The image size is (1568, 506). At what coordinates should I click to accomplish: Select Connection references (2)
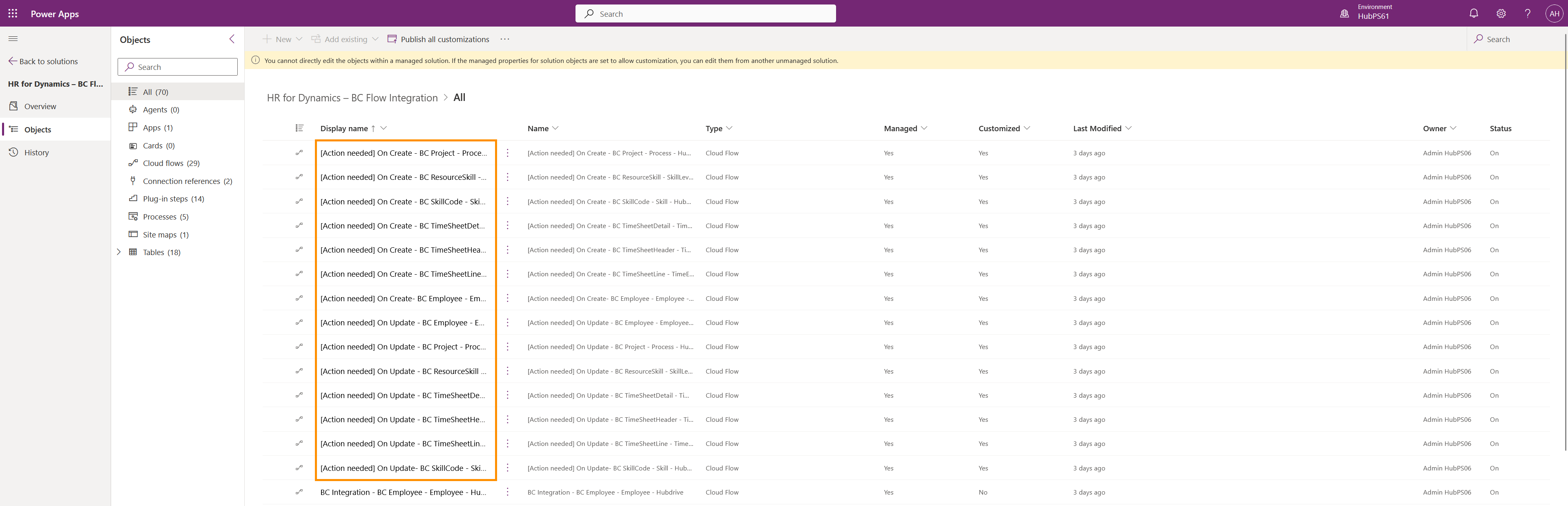178,181
